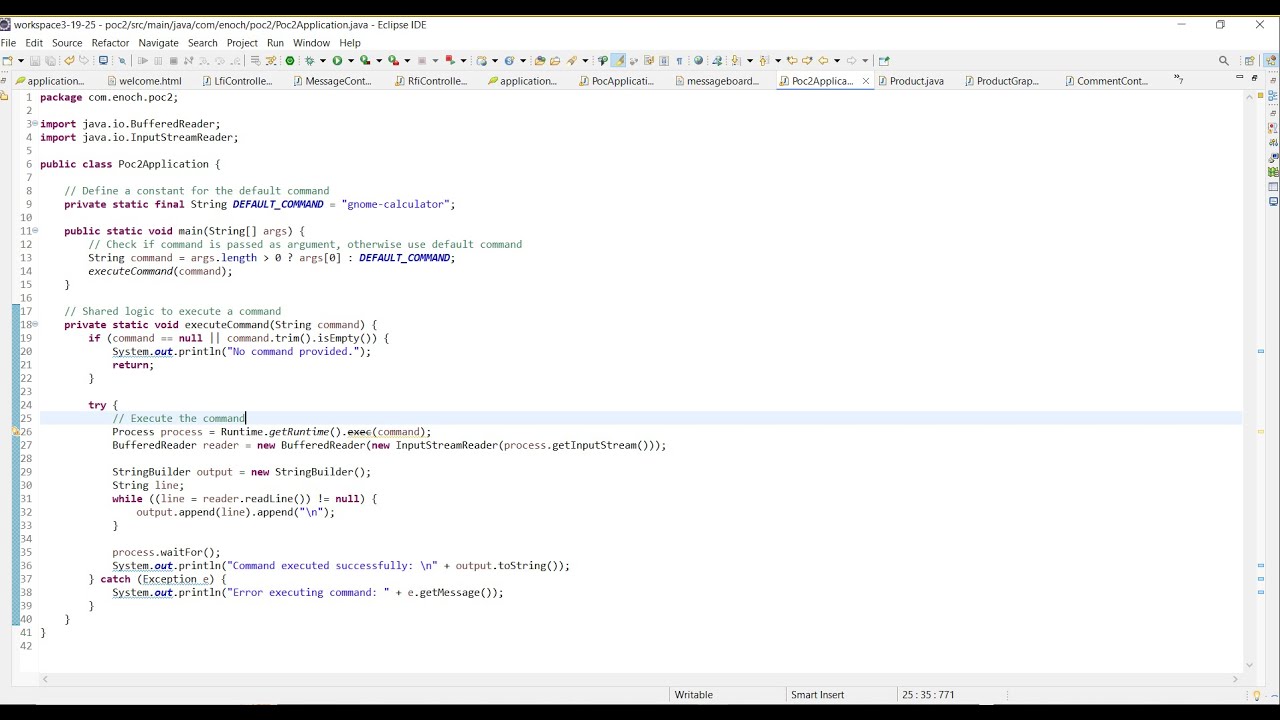Switch to the Product.java tab

tap(910, 81)
